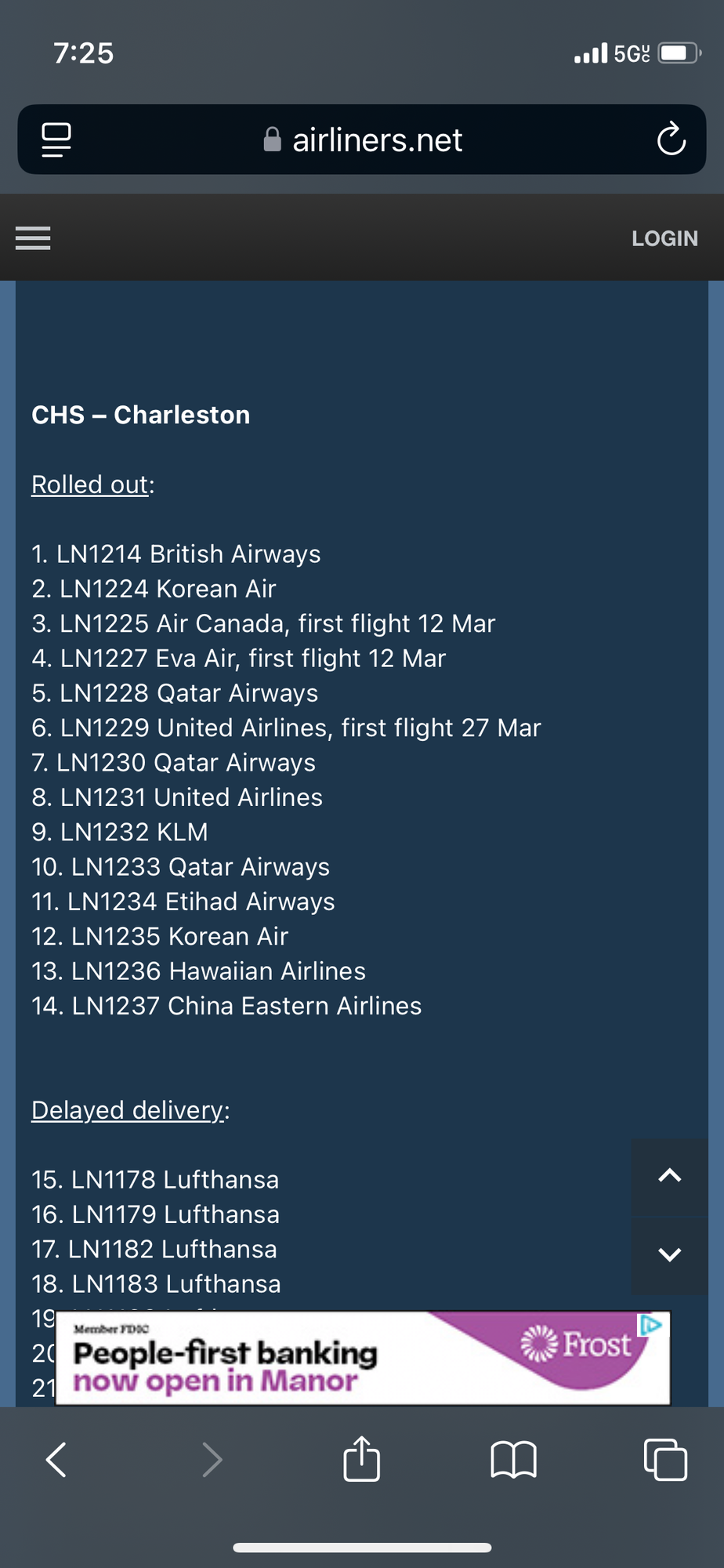Jump down with down chevron button

click(669, 1254)
